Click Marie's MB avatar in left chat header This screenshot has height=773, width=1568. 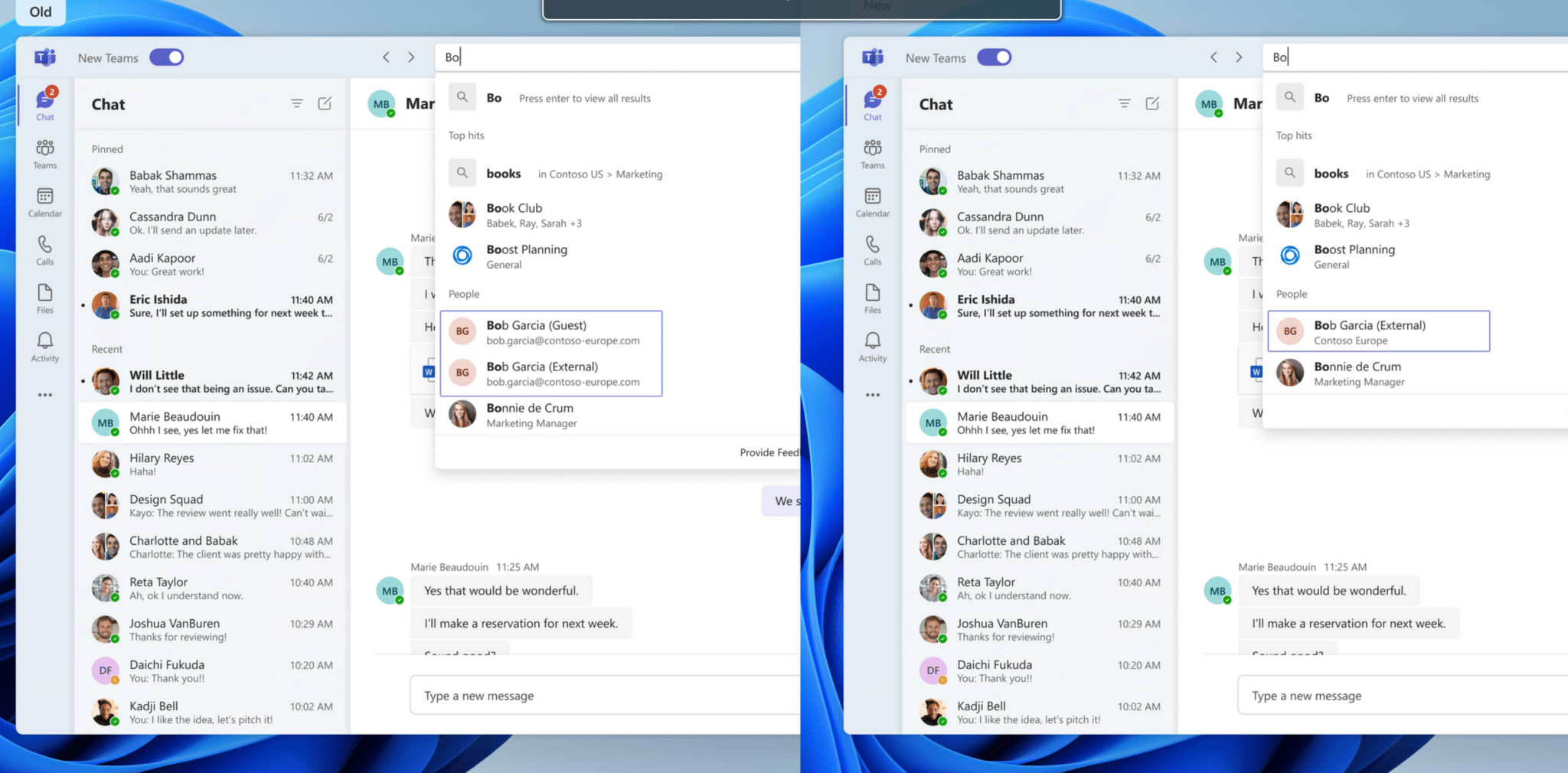pyautogui.click(x=381, y=104)
